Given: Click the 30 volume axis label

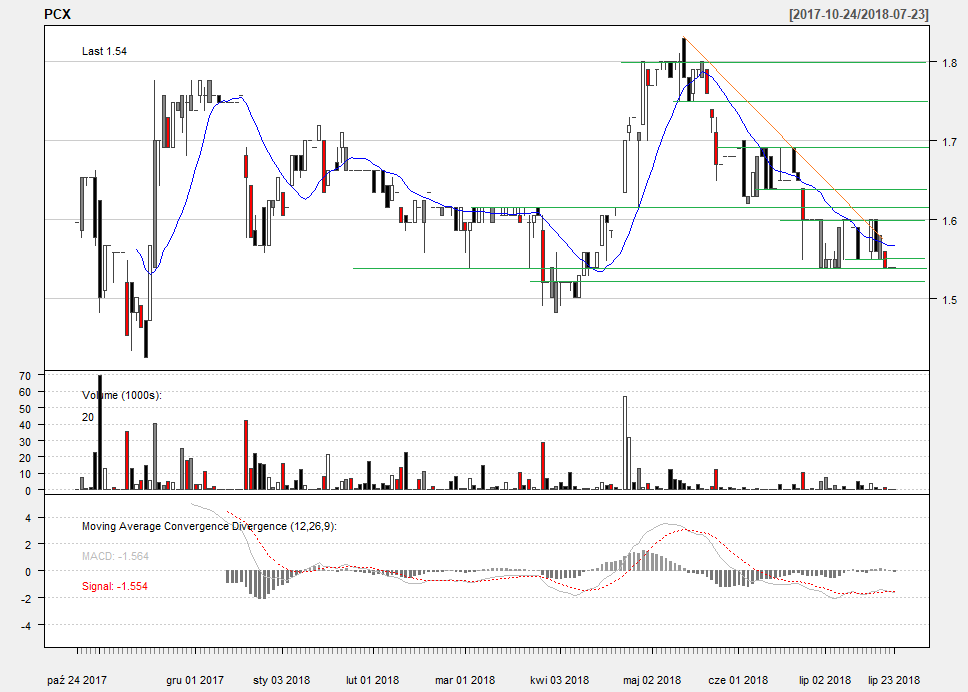Looking at the screenshot, I should pyautogui.click(x=25, y=441).
